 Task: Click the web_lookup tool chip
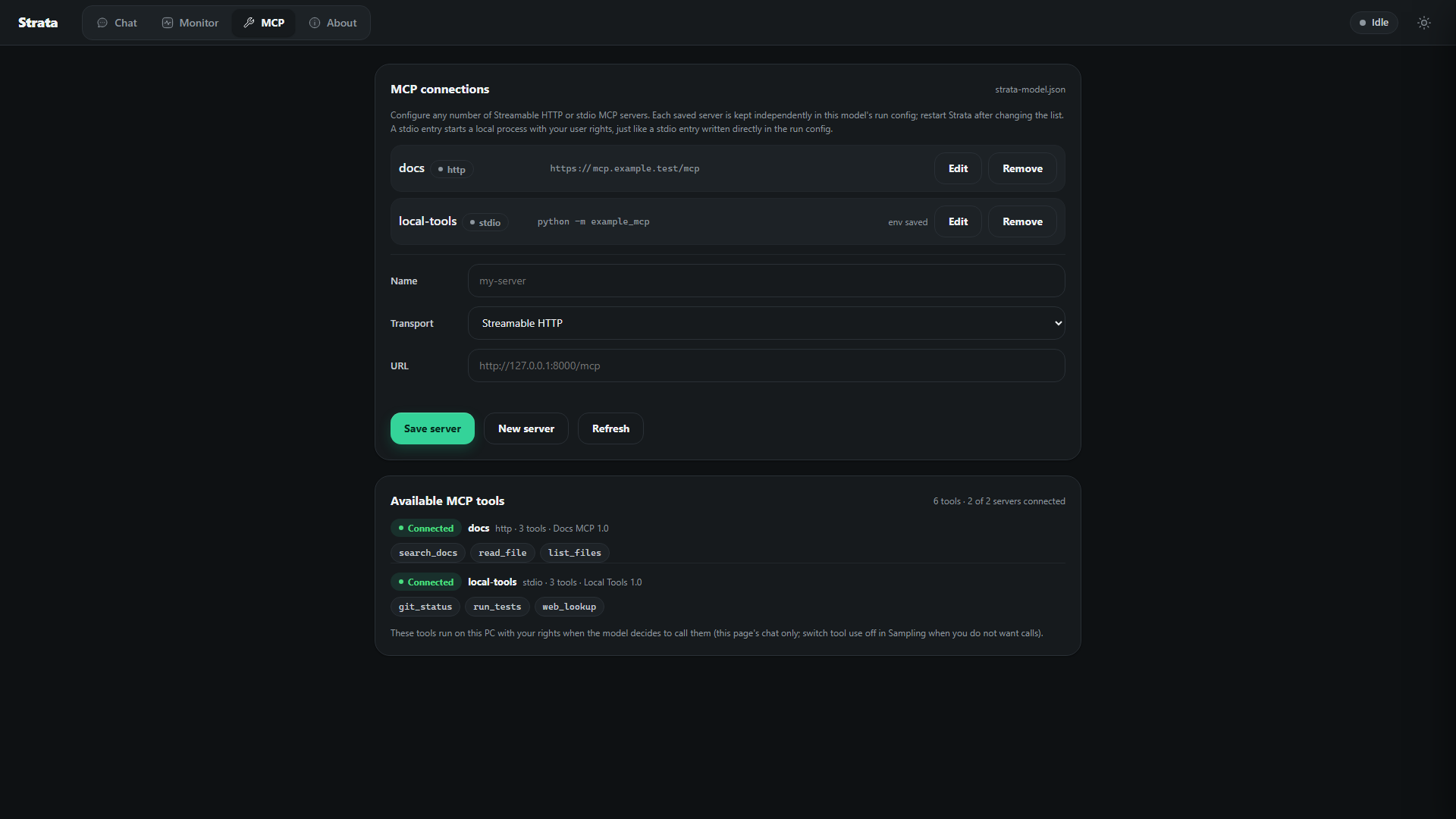pyautogui.click(x=569, y=607)
